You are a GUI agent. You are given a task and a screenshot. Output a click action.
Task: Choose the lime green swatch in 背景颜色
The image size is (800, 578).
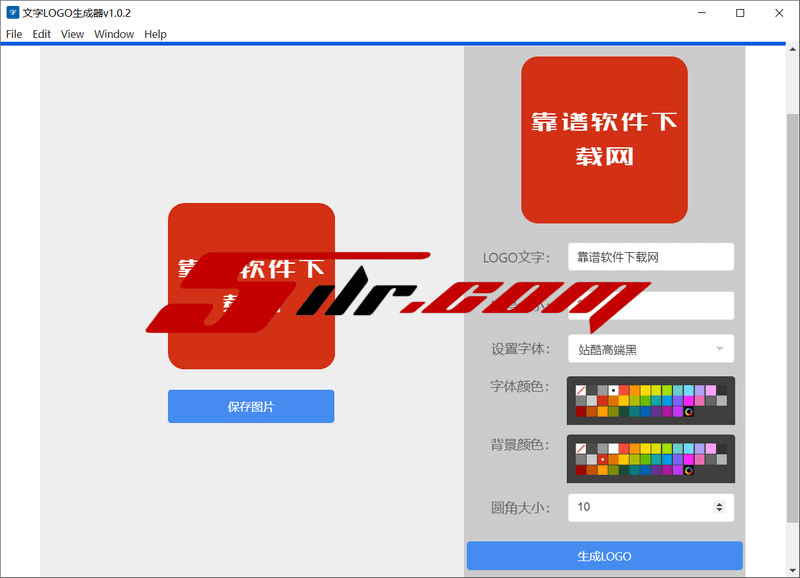pyautogui.click(x=667, y=448)
